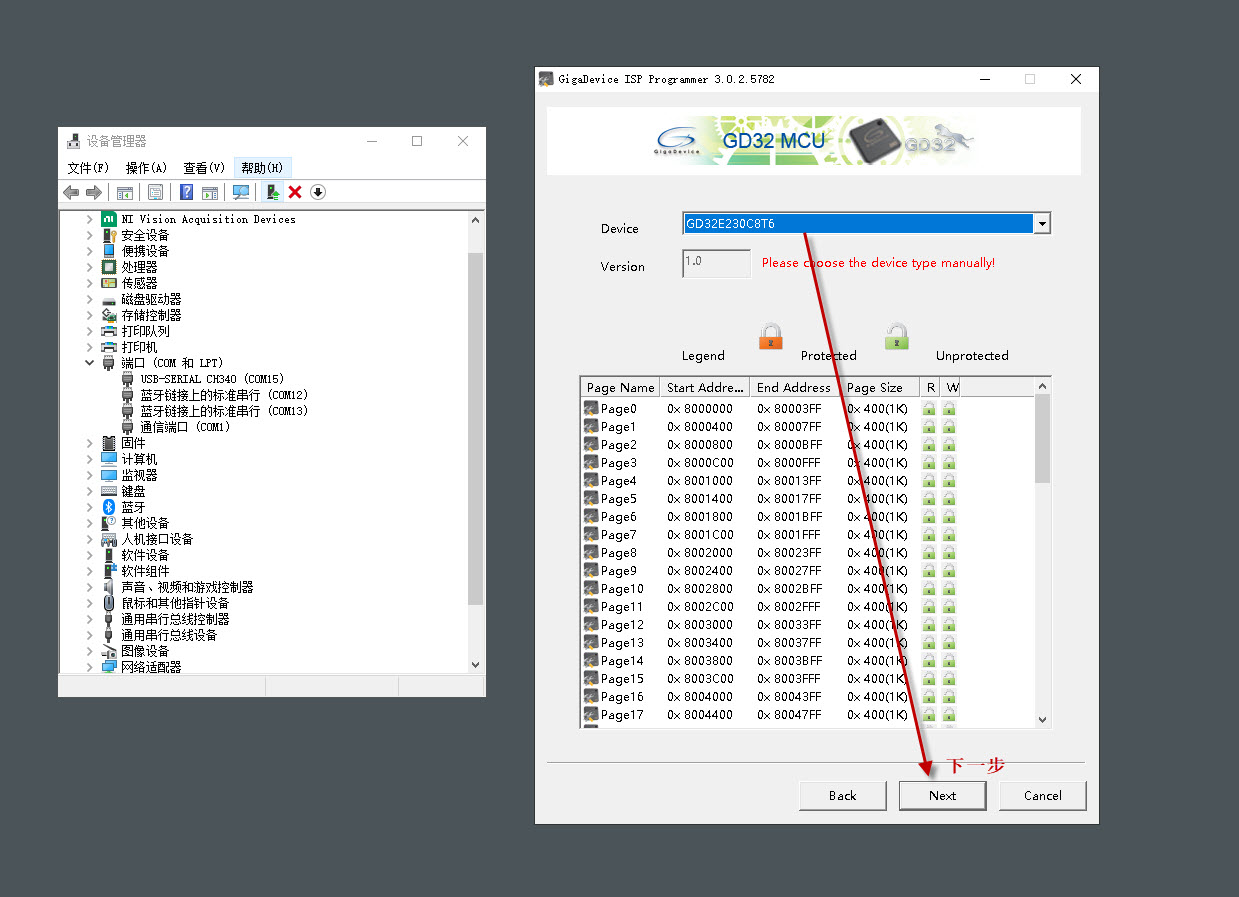Open the 查看(V) menu
Viewport: 1239px width, 897px height.
(204, 168)
